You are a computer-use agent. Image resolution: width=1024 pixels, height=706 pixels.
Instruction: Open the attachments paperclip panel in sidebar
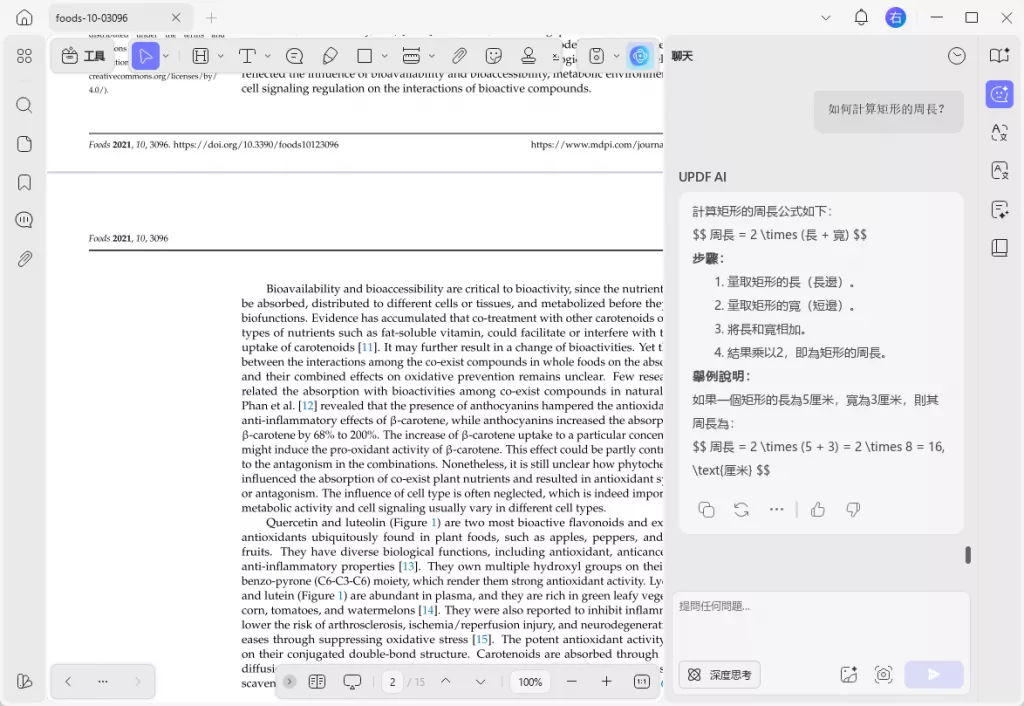(24, 259)
